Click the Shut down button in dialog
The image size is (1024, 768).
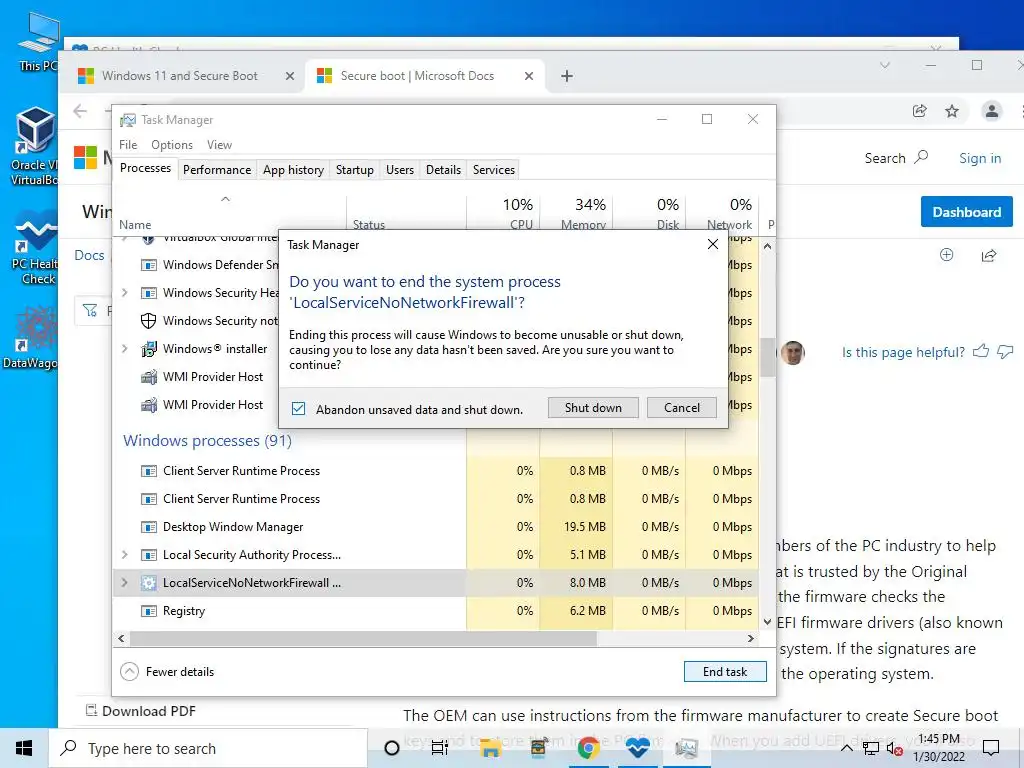[x=593, y=408]
